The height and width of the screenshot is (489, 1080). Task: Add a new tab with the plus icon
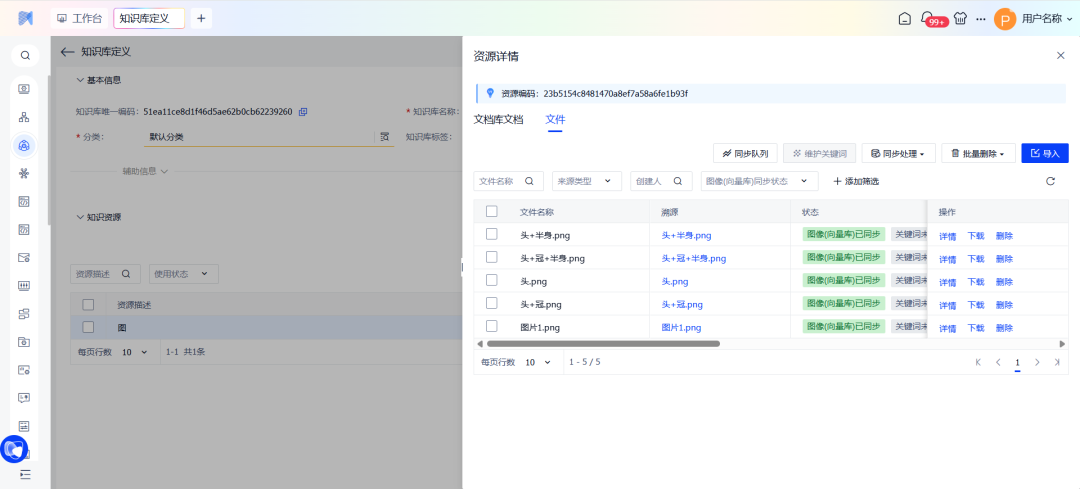tap(201, 19)
